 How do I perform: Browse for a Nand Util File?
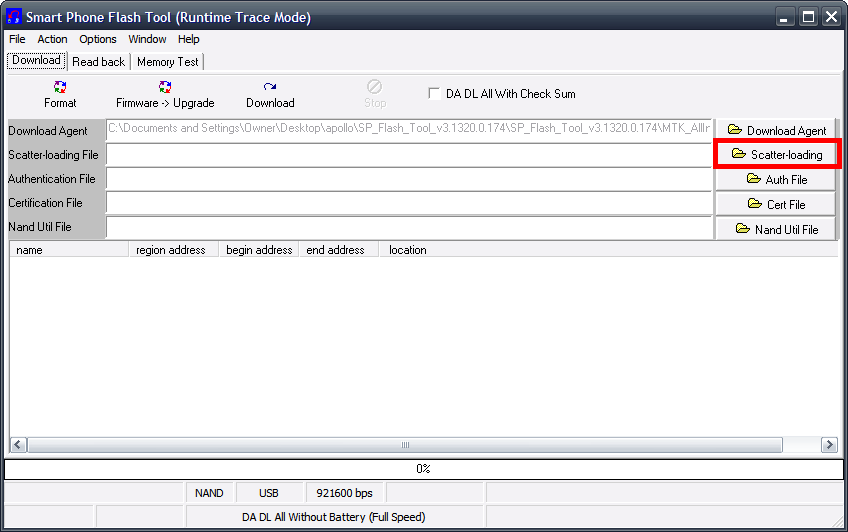click(777, 229)
